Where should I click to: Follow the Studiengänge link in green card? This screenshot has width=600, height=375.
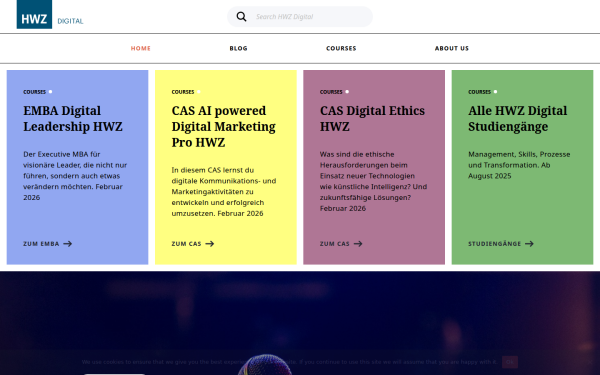tap(501, 244)
